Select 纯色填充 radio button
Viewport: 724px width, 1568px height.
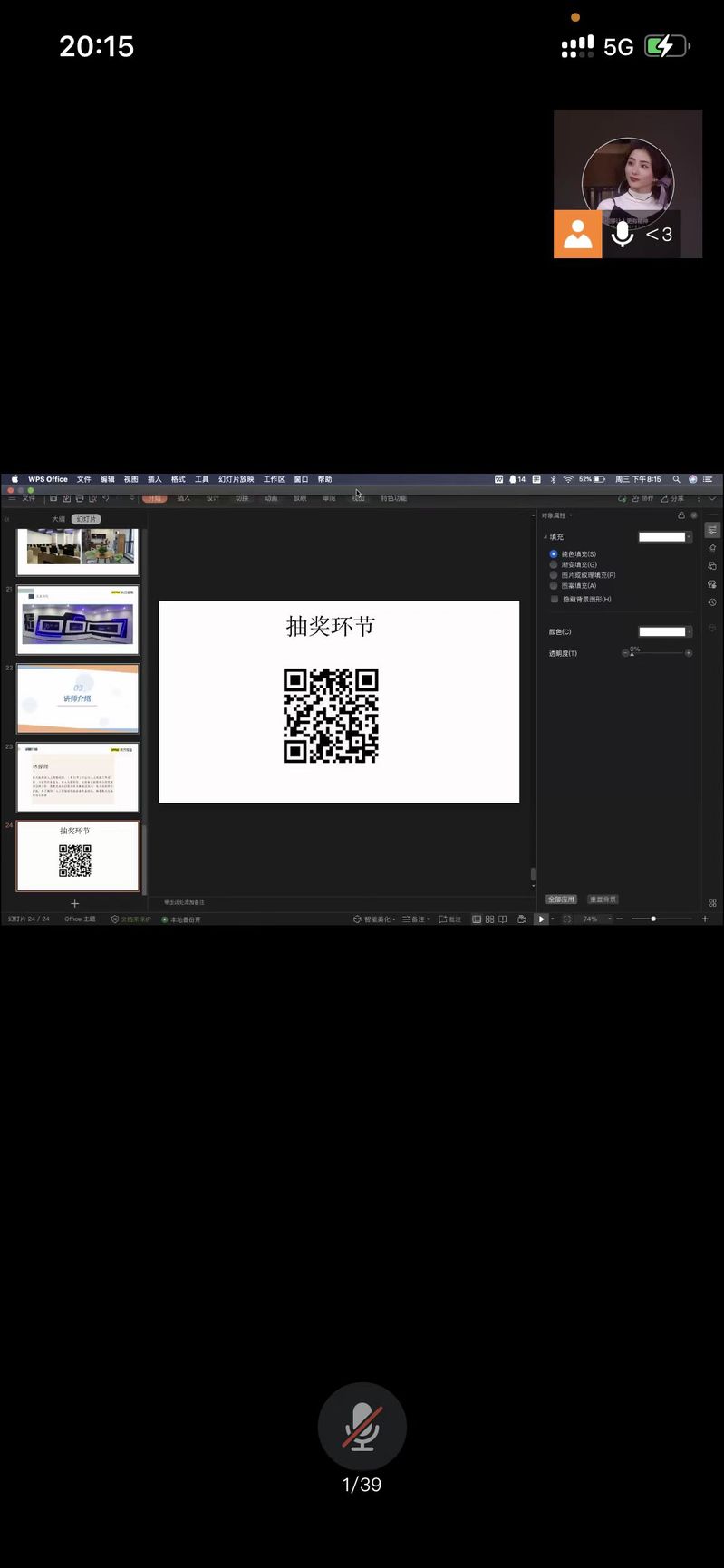554,553
